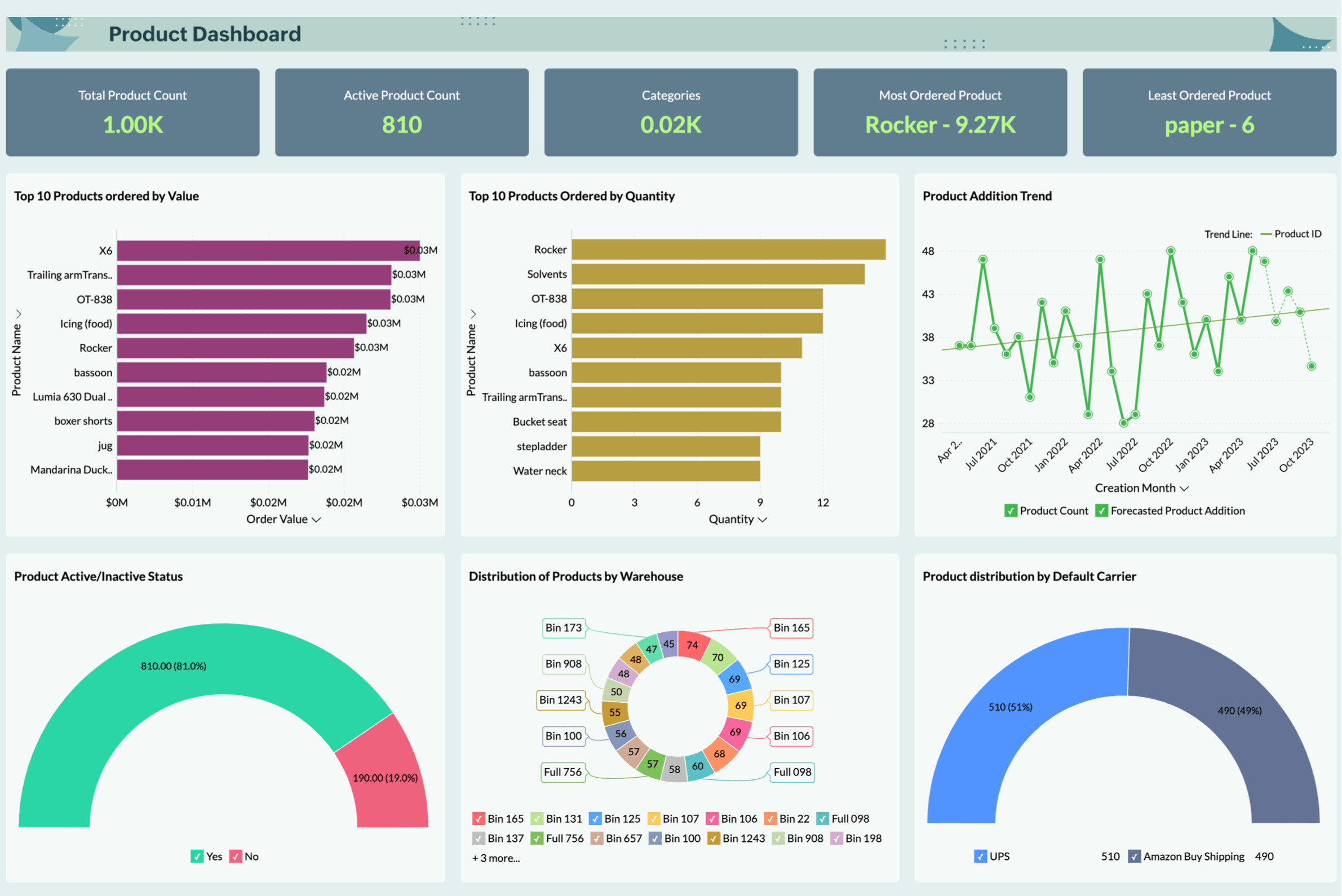Open the Active Product Count card
This screenshot has height=896, width=1342.
tap(402, 112)
